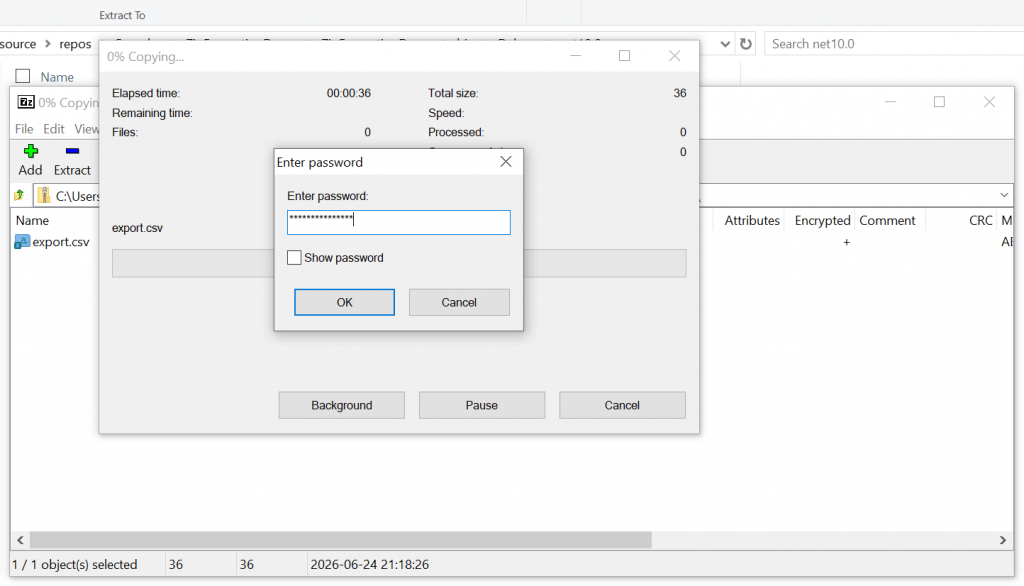This screenshot has height=586, width=1024.
Task: Click the '1 / 1 object(s) selected' status text
Action: (x=75, y=564)
